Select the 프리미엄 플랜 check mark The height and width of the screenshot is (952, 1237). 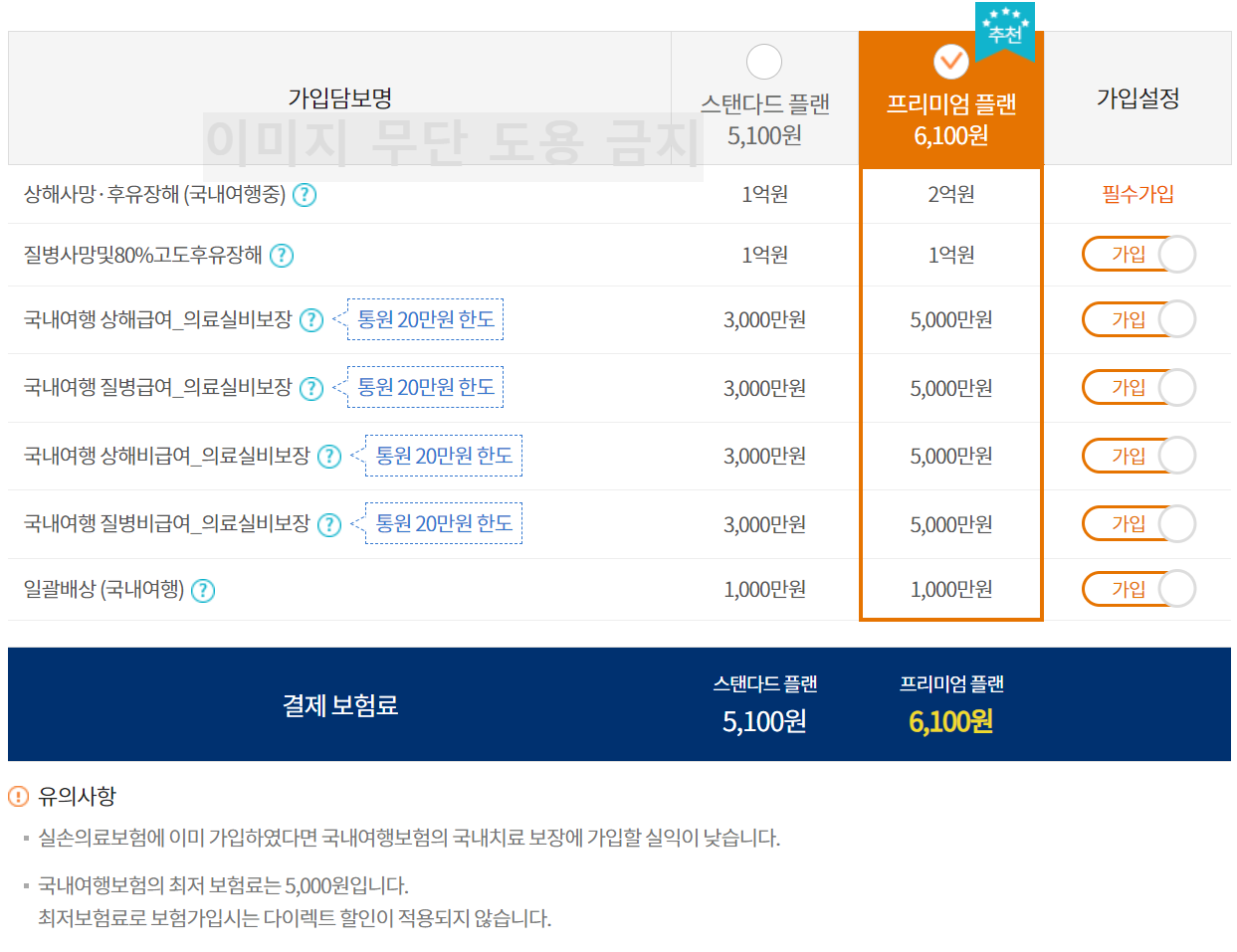tap(950, 62)
